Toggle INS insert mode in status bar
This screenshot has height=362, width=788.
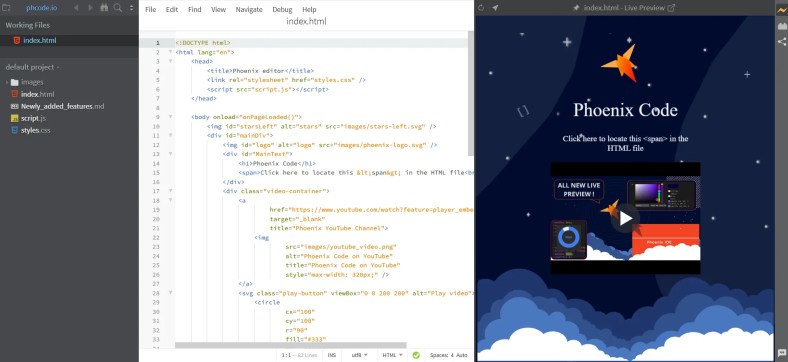click(x=332, y=355)
